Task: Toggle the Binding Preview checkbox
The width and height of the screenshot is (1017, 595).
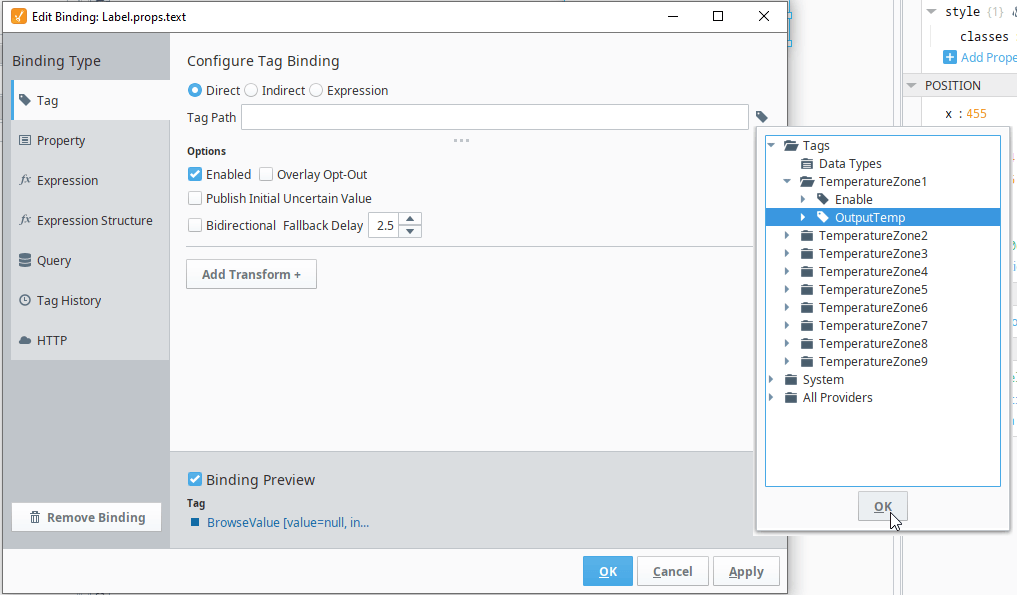Action: [x=195, y=479]
